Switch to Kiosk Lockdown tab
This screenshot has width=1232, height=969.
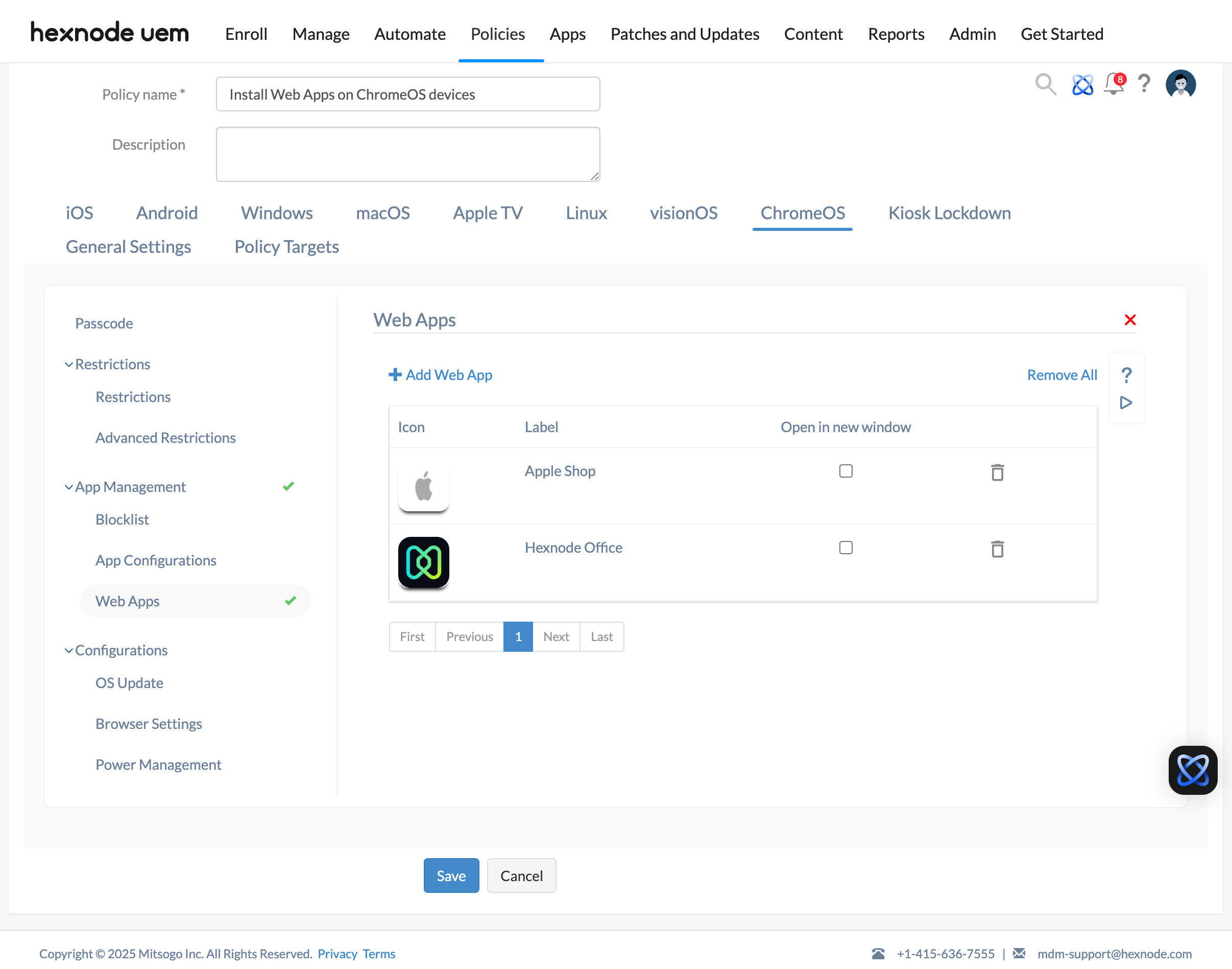(x=949, y=212)
